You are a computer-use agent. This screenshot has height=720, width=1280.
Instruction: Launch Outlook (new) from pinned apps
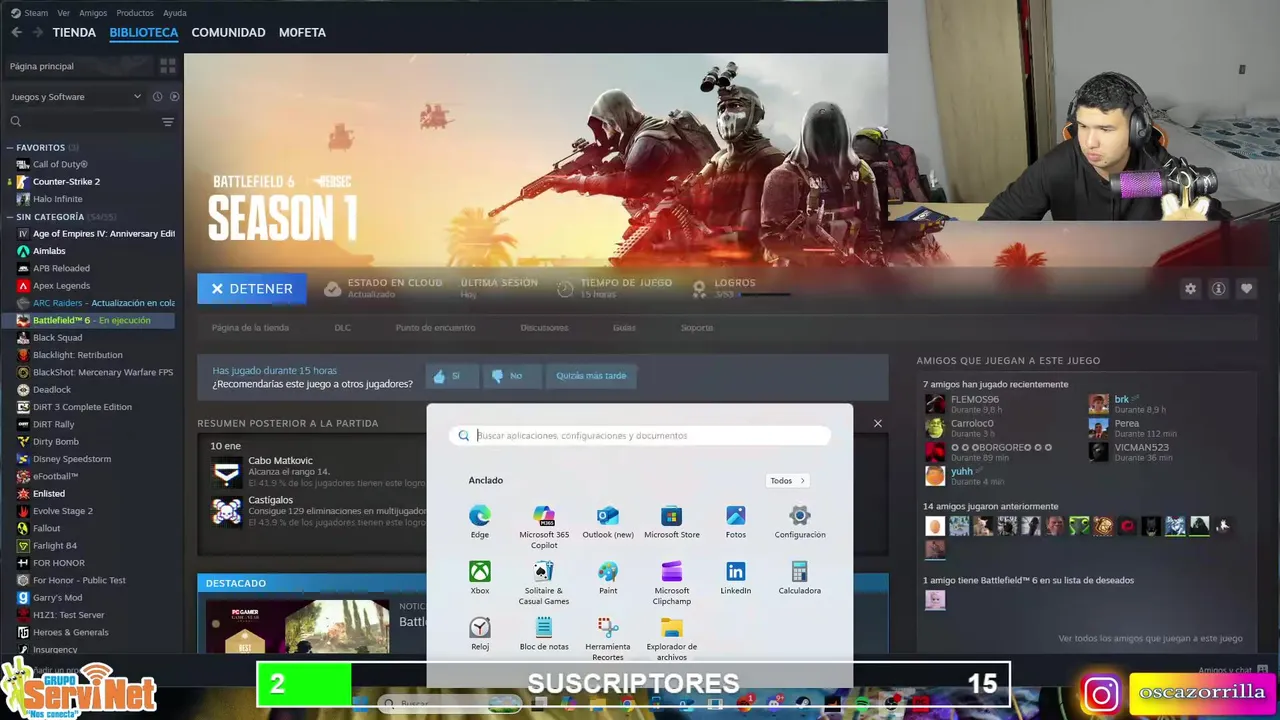(608, 522)
